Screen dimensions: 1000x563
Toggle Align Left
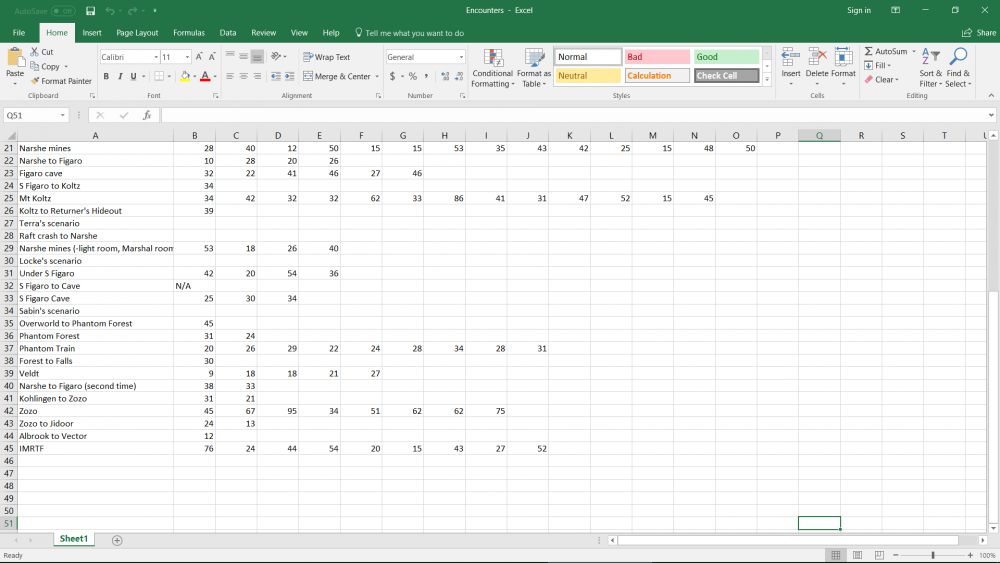[230, 76]
